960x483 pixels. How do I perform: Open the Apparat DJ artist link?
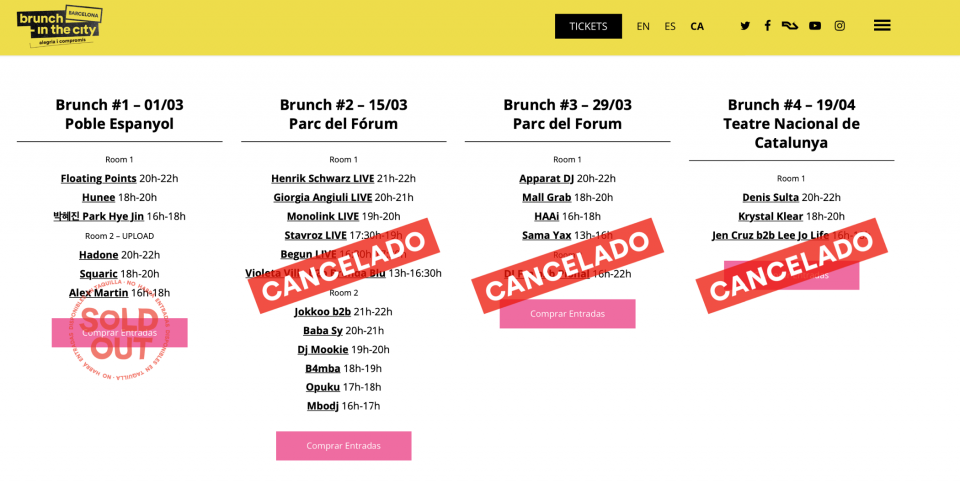[x=546, y=178]
